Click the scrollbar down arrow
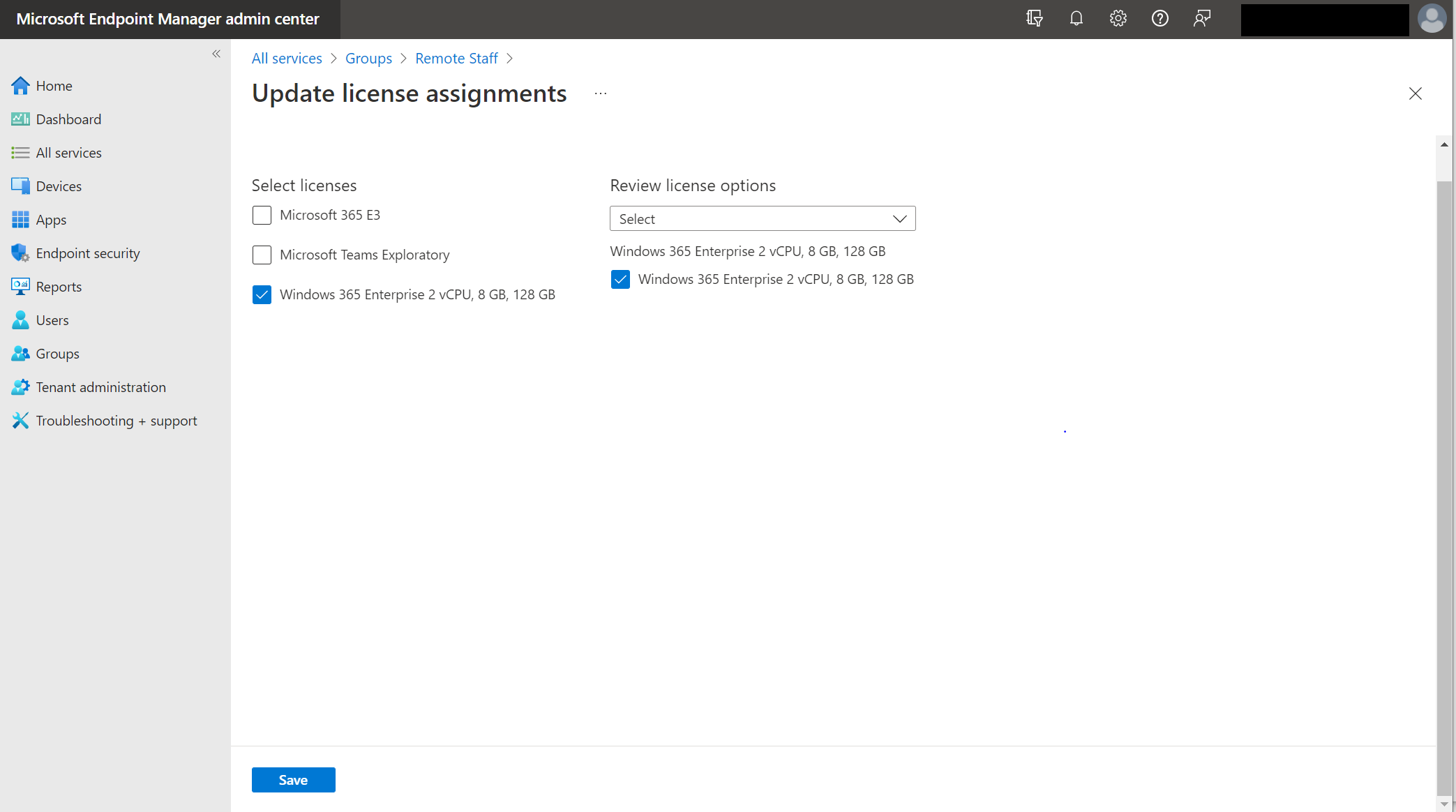The image size is (1456, 812). 1444,804
